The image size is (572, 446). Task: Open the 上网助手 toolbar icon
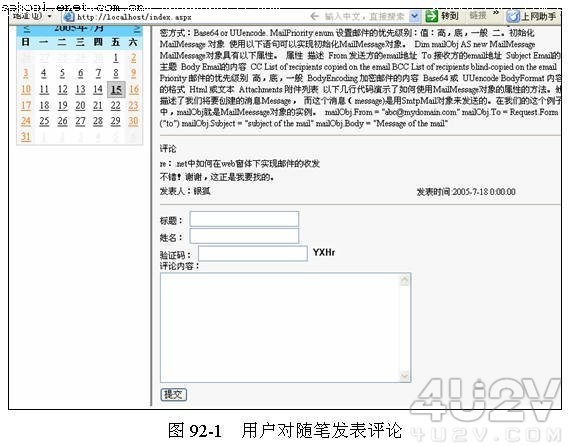(513, 16)
